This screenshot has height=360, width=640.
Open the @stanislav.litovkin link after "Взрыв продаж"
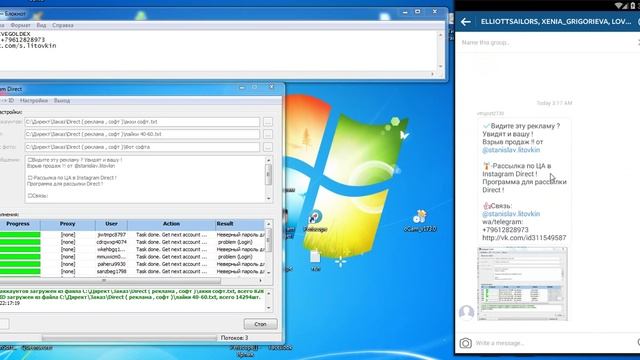(511, 150)
